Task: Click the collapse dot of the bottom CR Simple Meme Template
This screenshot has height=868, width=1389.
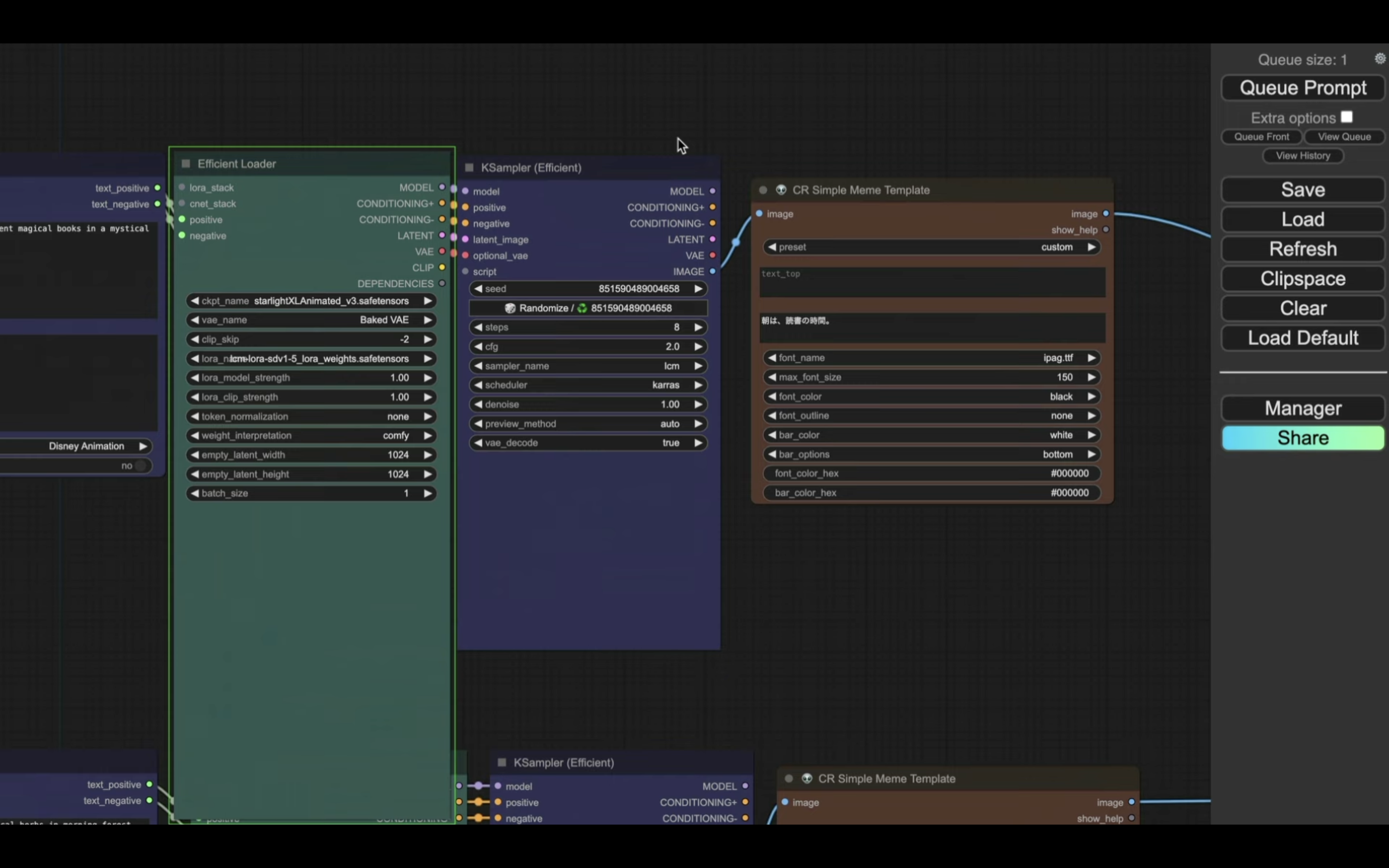Action: coord(789,778)
